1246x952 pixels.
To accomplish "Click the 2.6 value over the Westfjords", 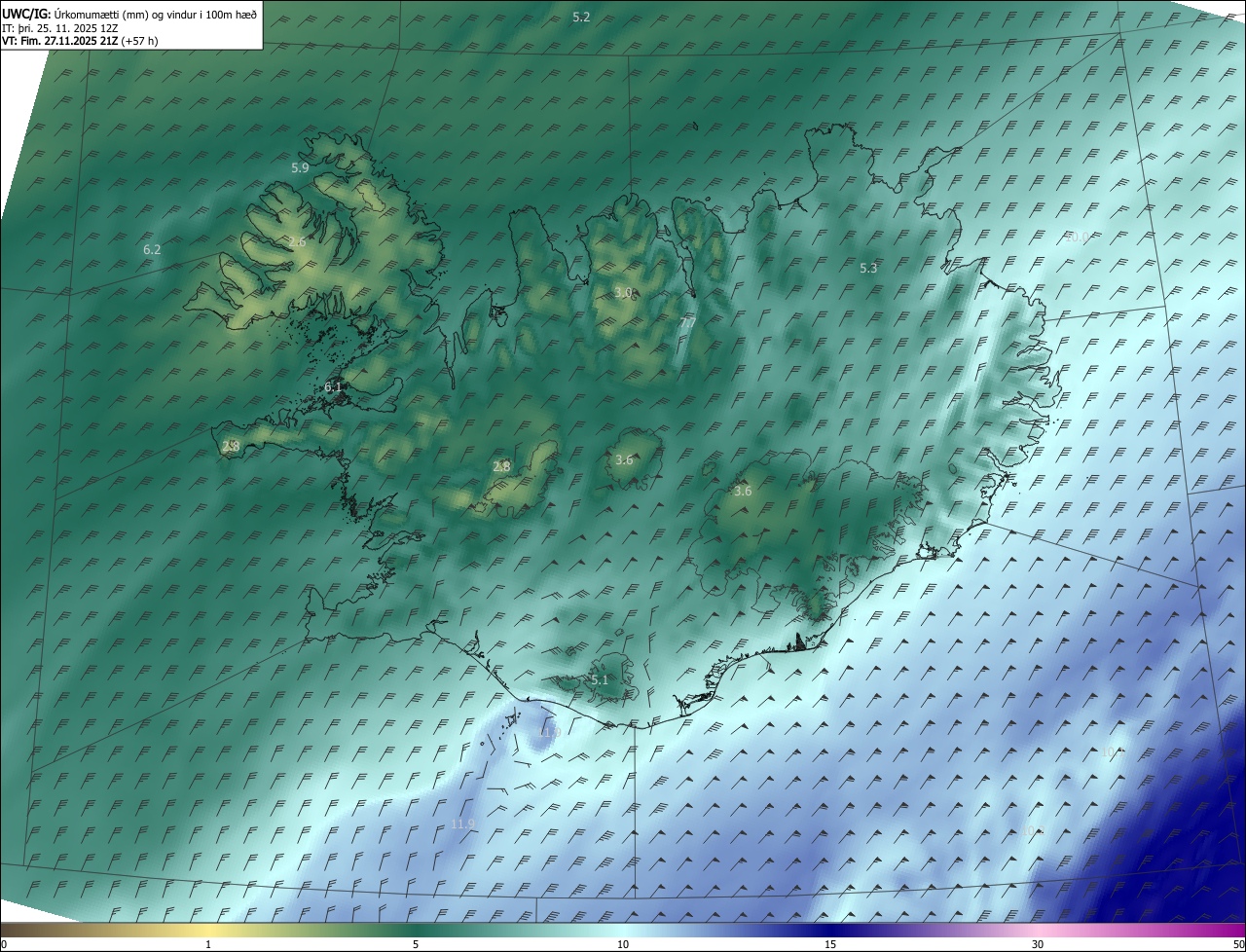I will point(297,241).
